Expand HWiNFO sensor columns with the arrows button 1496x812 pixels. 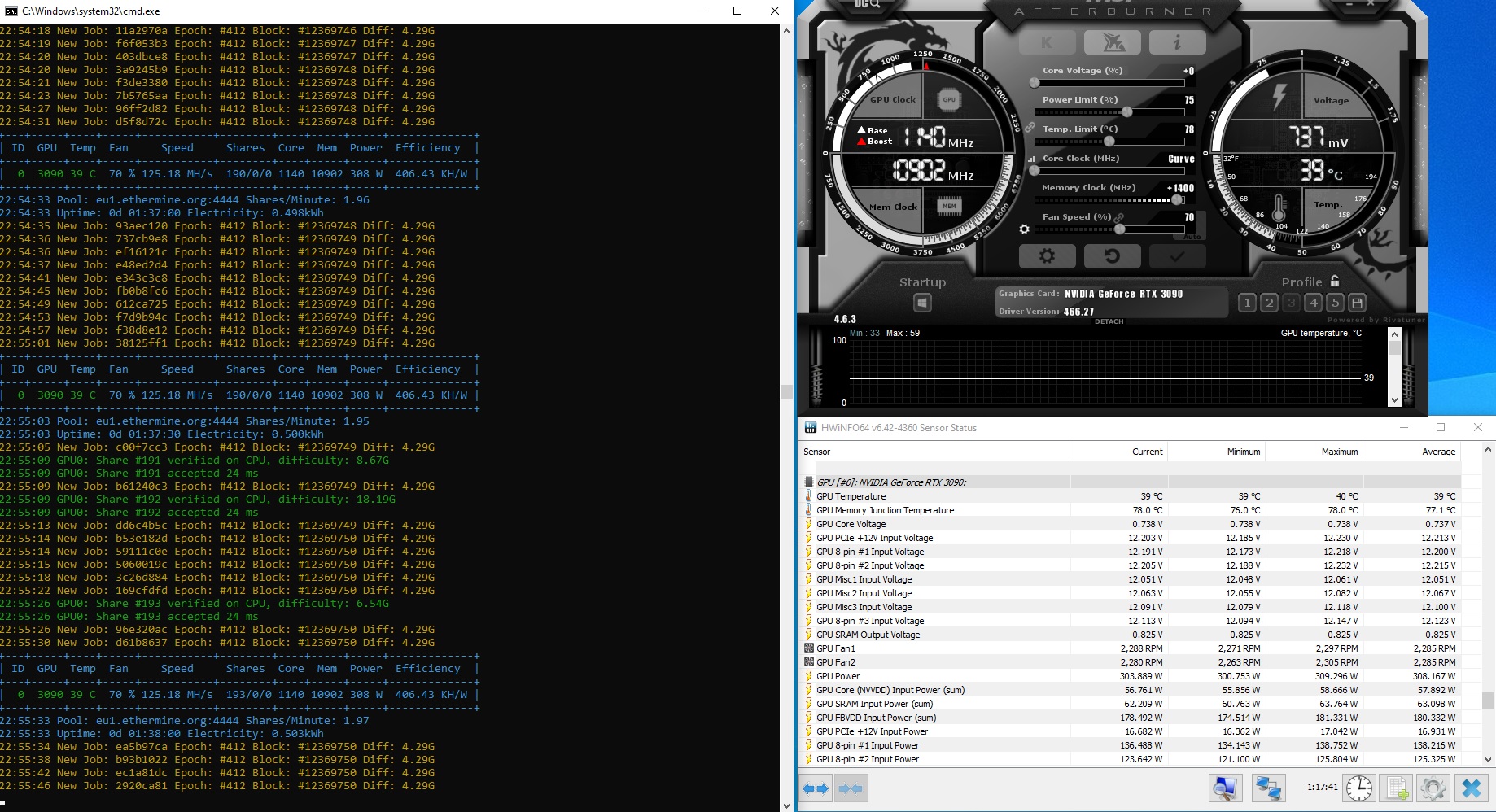point(816,788)
